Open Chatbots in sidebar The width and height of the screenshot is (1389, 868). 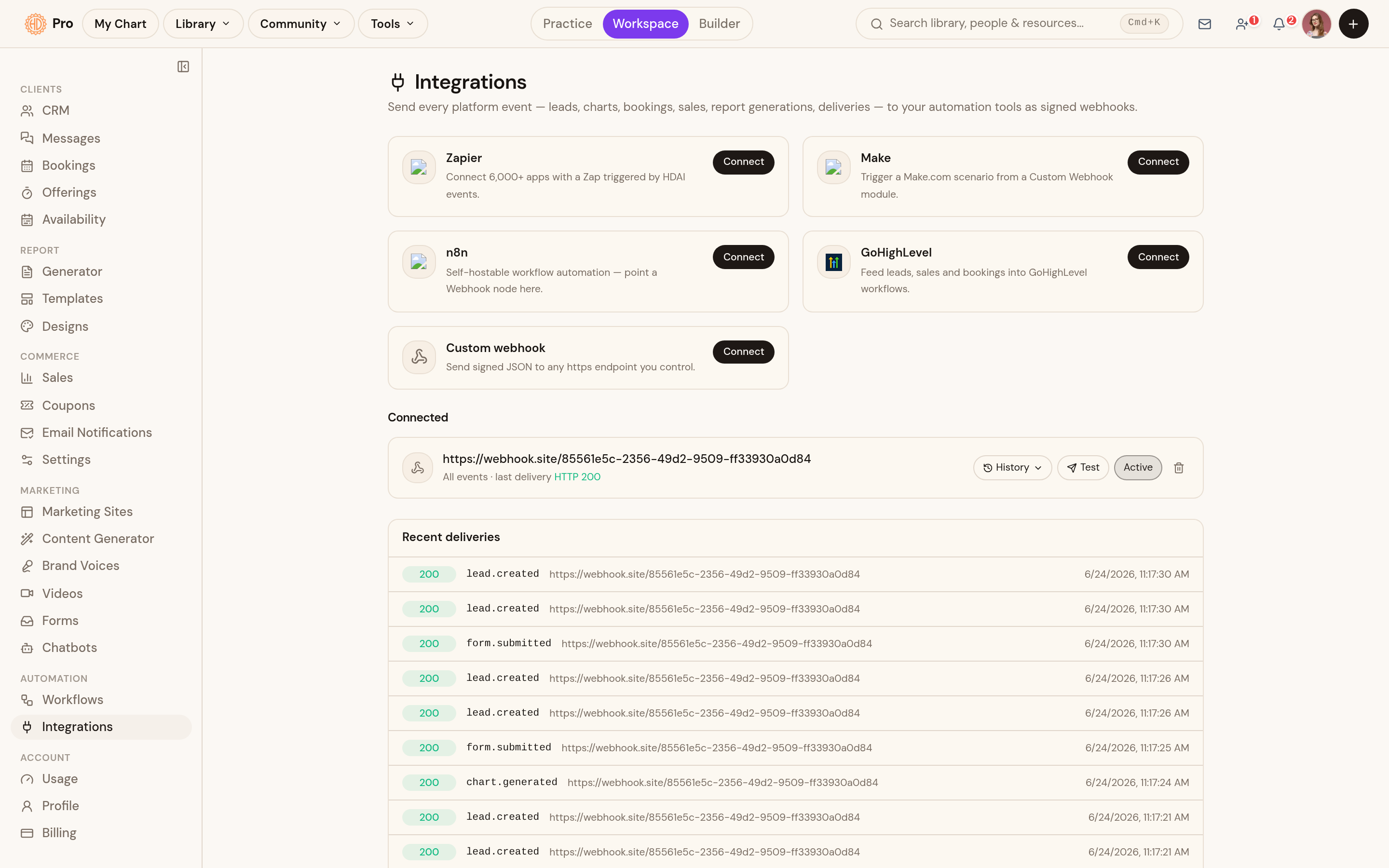[x=101, y=648]
